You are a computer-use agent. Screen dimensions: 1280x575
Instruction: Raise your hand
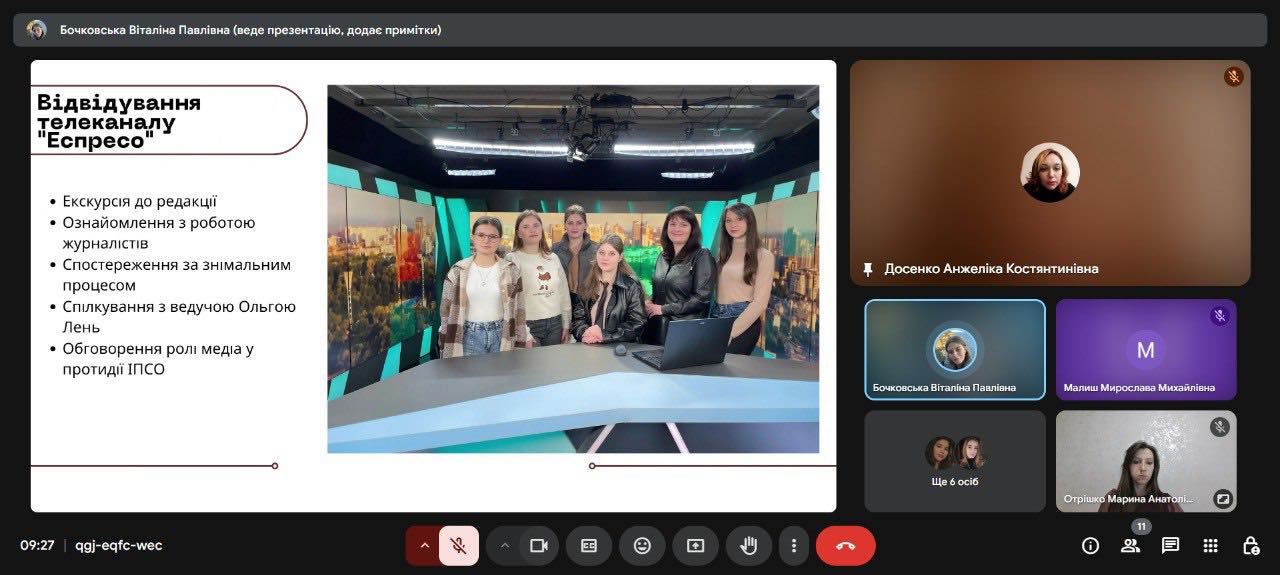point(748,546)
